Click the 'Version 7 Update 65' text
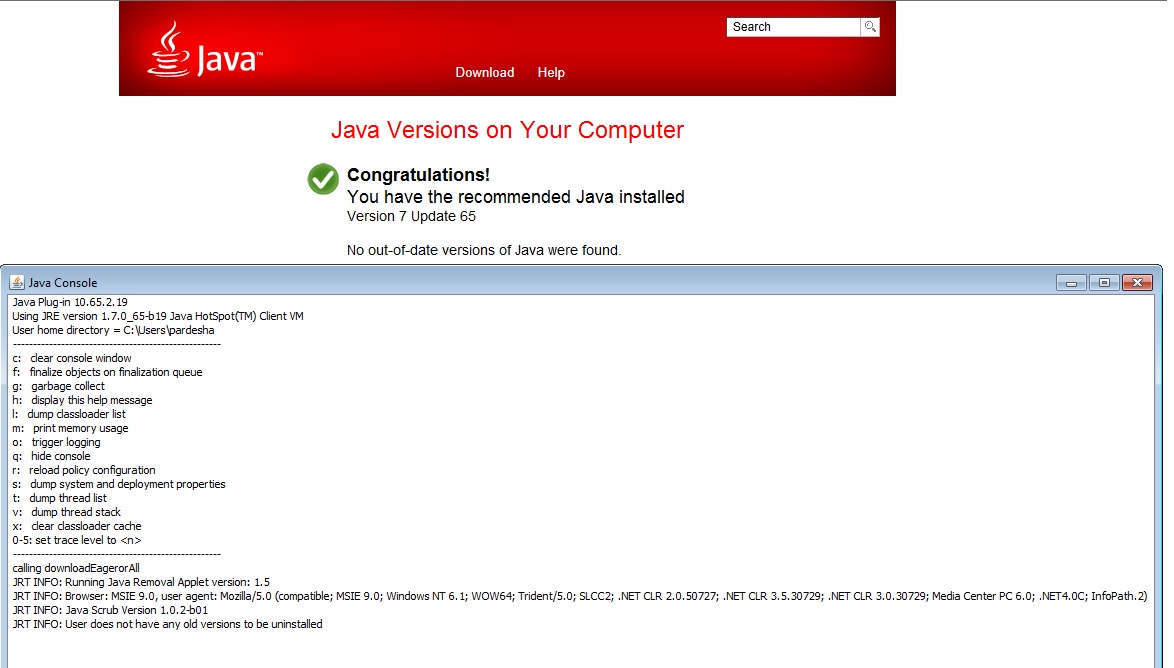Image resolution: width=1174 pixels, height=668 pixels. 411,216
